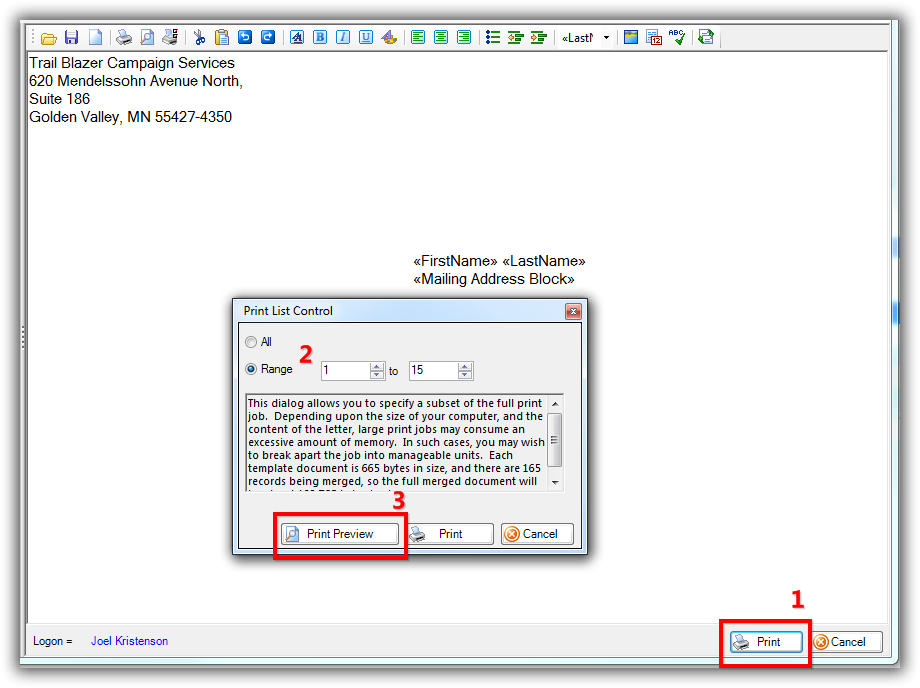This screenshot has width=920, height=688.
Task: Click the Cut scissors icon
Action: tap(199, 38)
